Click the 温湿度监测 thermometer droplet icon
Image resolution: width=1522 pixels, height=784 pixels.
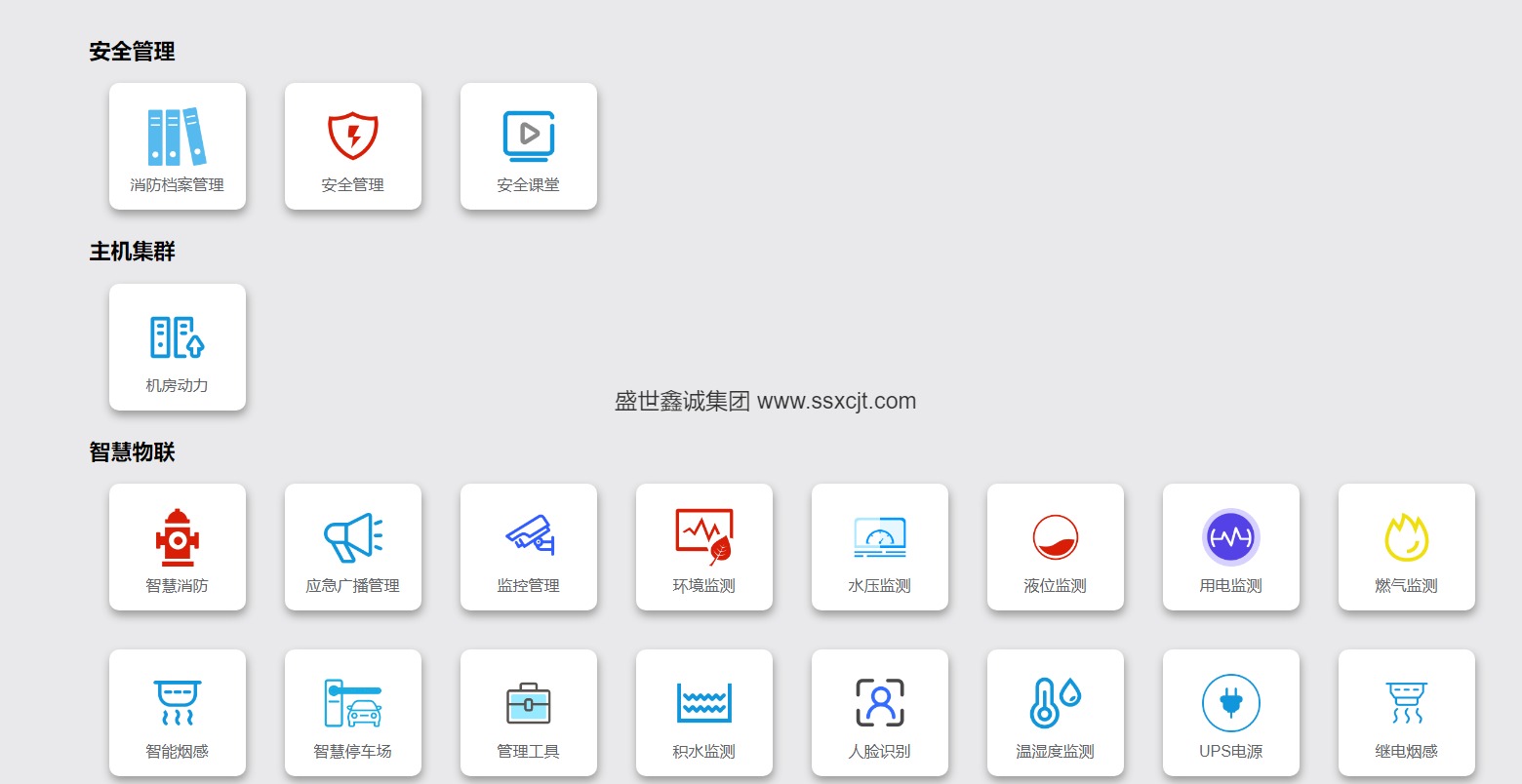point(1056,703)
